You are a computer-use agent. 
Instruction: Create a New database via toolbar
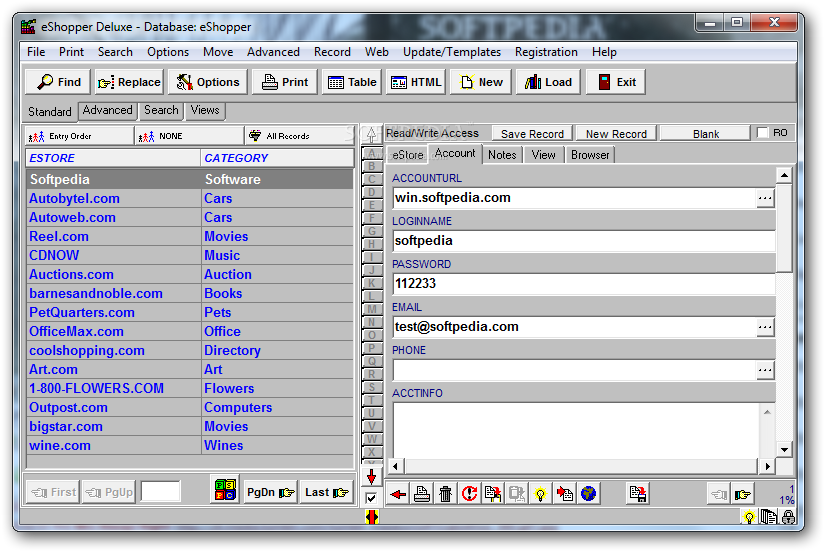(x=480, y=82)
